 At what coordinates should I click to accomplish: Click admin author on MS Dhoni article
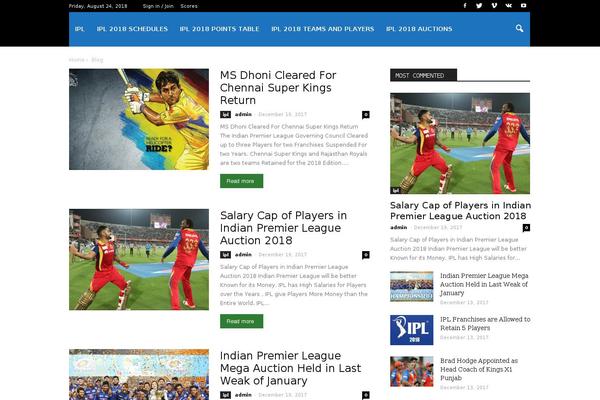pyautogui.click(x=243, y=114)
